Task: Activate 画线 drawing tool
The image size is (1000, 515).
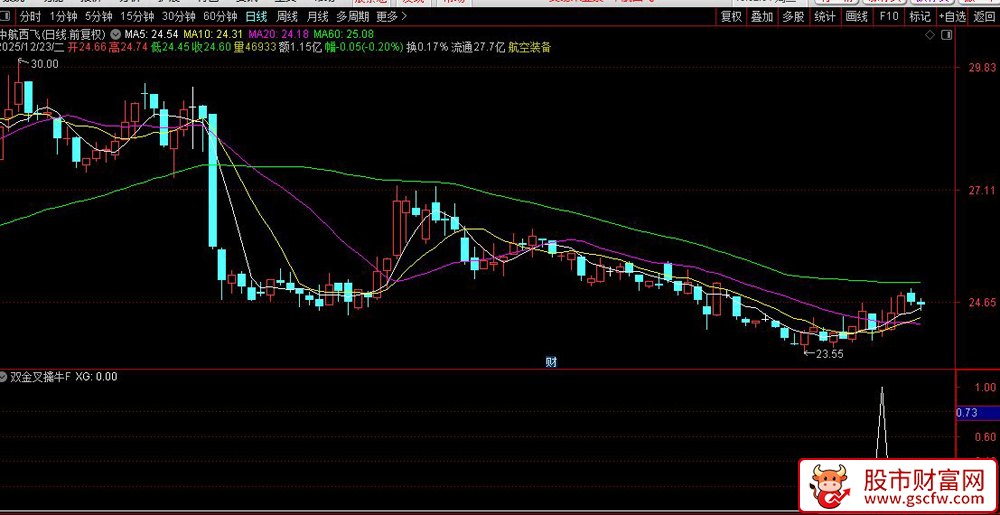Action: (x=857, y=17)
